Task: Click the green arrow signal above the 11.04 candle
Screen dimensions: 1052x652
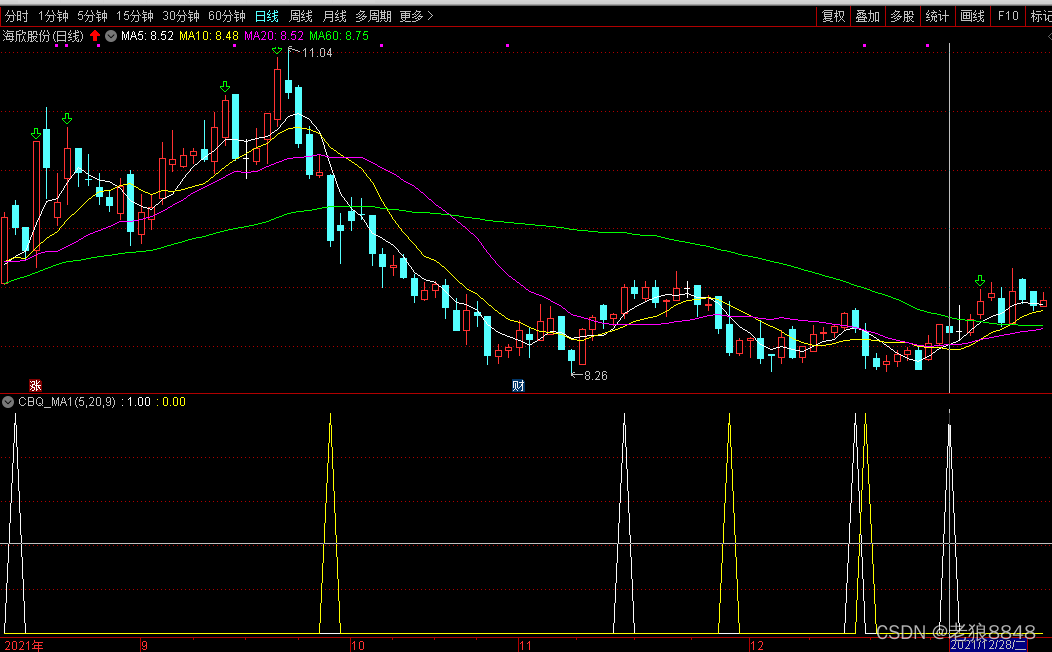Action: [x=277, y=50]
